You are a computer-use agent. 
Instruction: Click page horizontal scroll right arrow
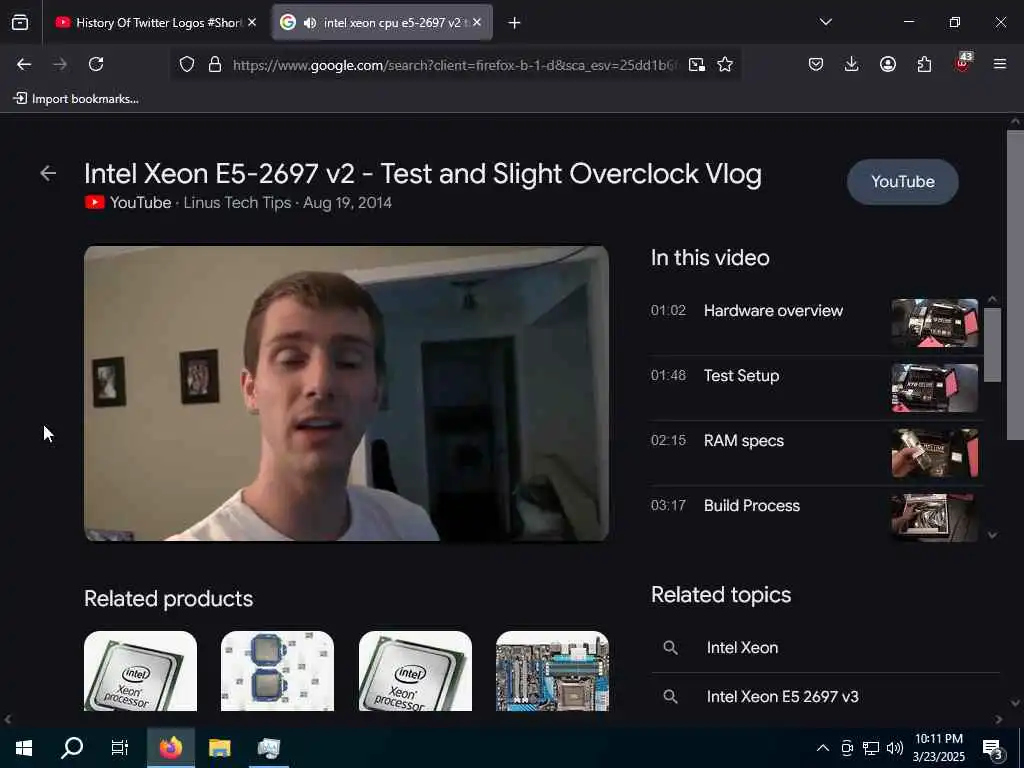[999, 719]
